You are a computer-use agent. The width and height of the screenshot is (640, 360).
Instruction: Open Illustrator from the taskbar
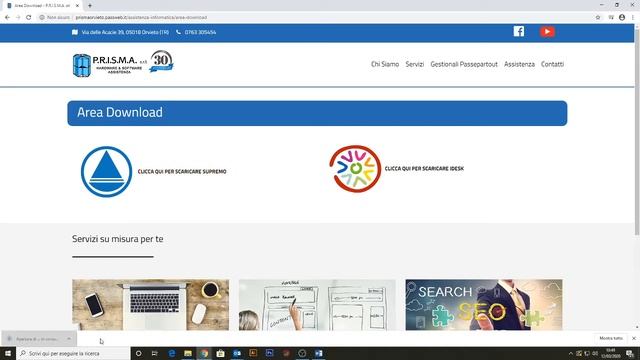[253, 353]
